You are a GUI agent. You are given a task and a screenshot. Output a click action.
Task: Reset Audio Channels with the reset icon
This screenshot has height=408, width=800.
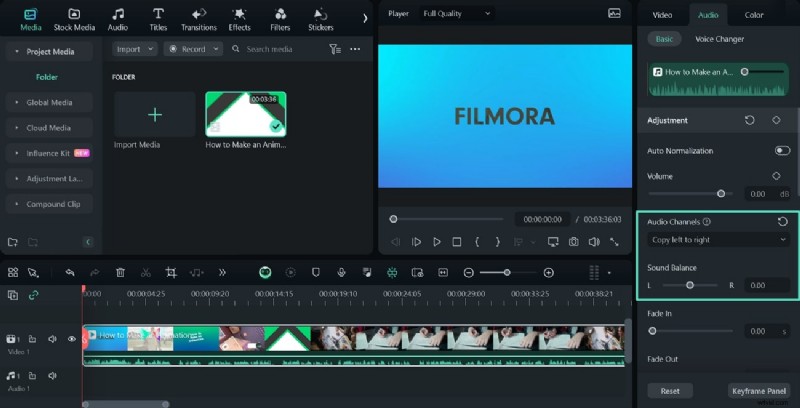782,222
